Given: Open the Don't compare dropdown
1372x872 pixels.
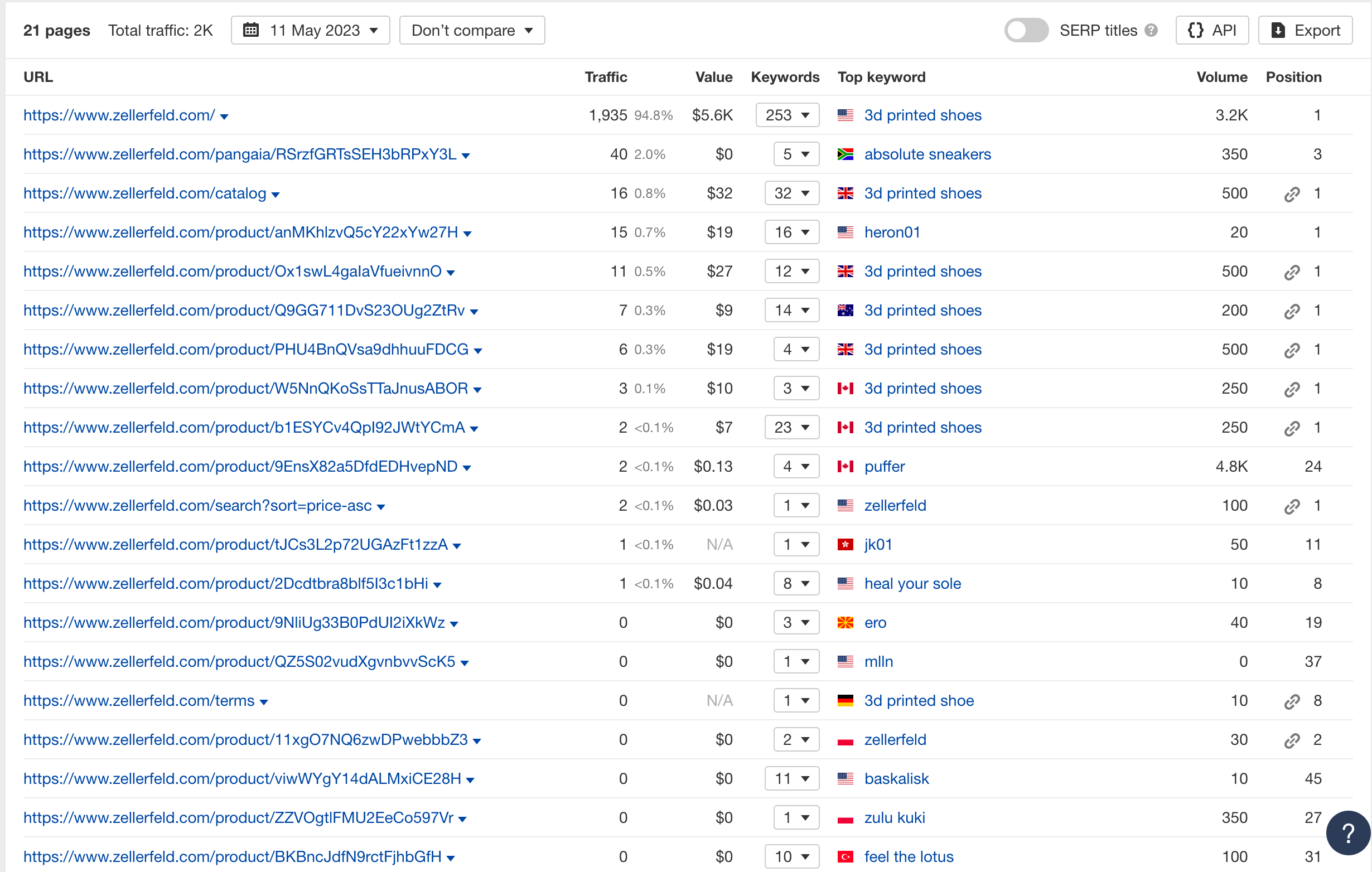Looking at the screenshot, I should point(472,30).
